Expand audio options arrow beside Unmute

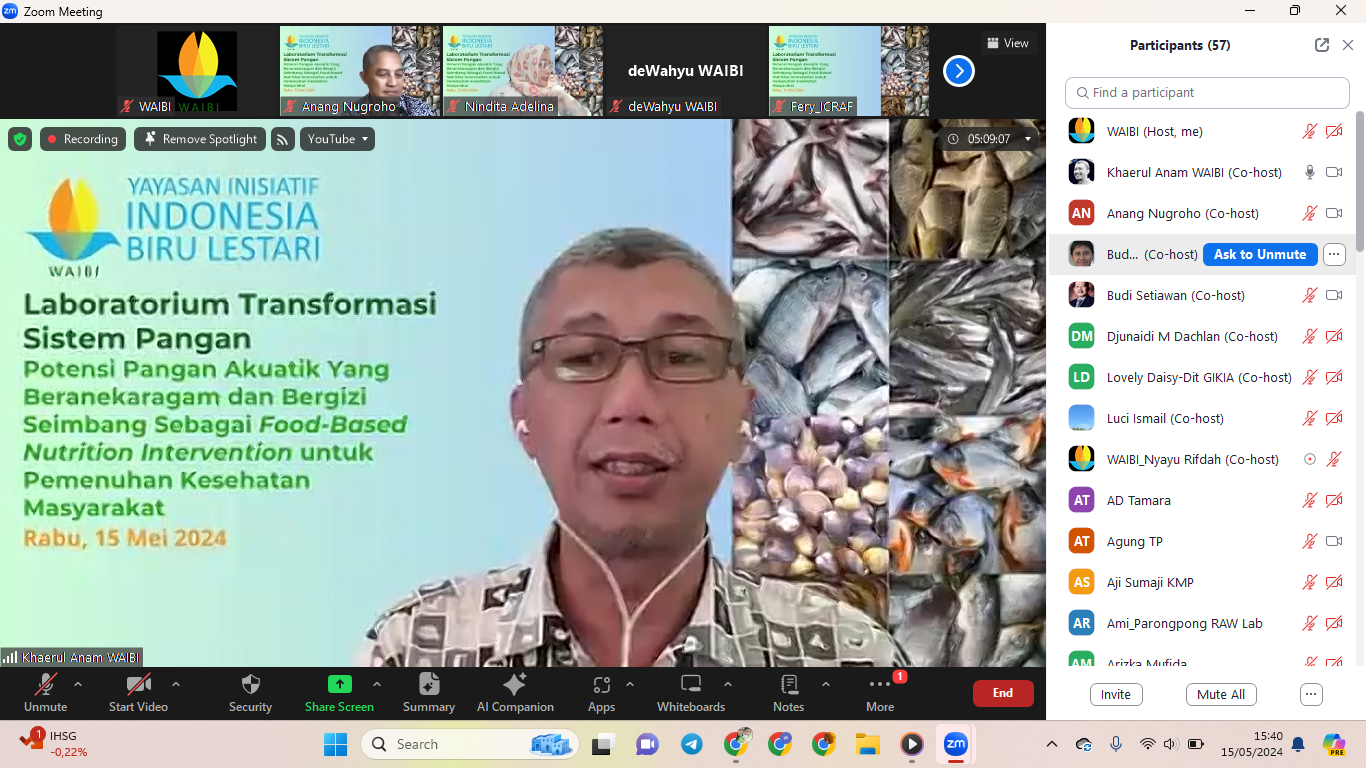click(78, 684)
